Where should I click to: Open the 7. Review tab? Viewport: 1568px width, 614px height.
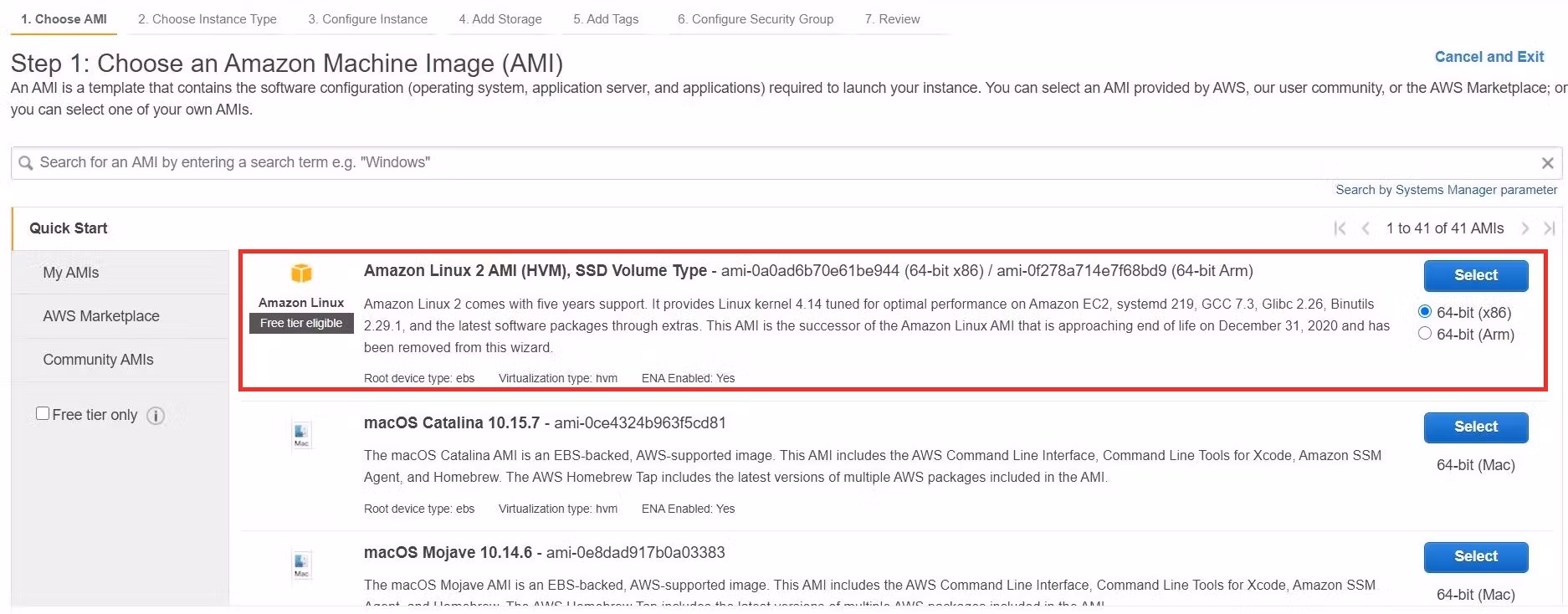tap(892, 19)
